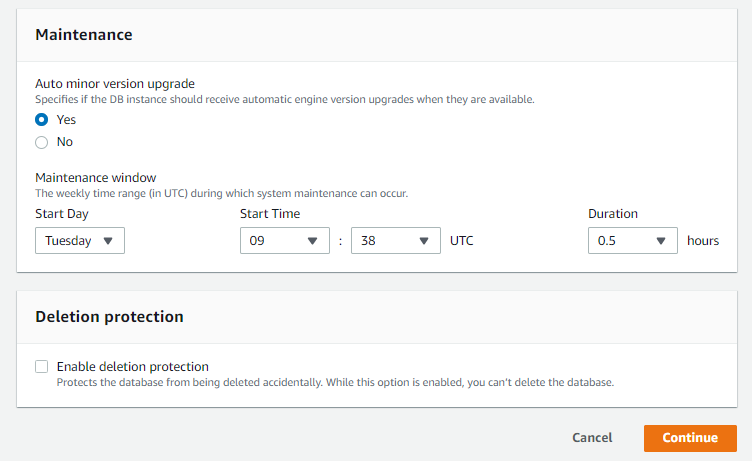Select No for auto minor version upgrade
Screen dimensions: 752x461
point(42,142)
